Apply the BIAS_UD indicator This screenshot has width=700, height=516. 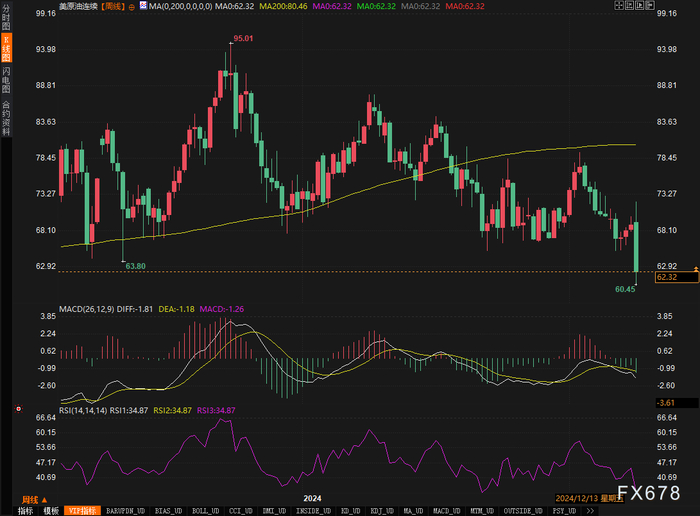pyautogui.click(x=168, y=511)
